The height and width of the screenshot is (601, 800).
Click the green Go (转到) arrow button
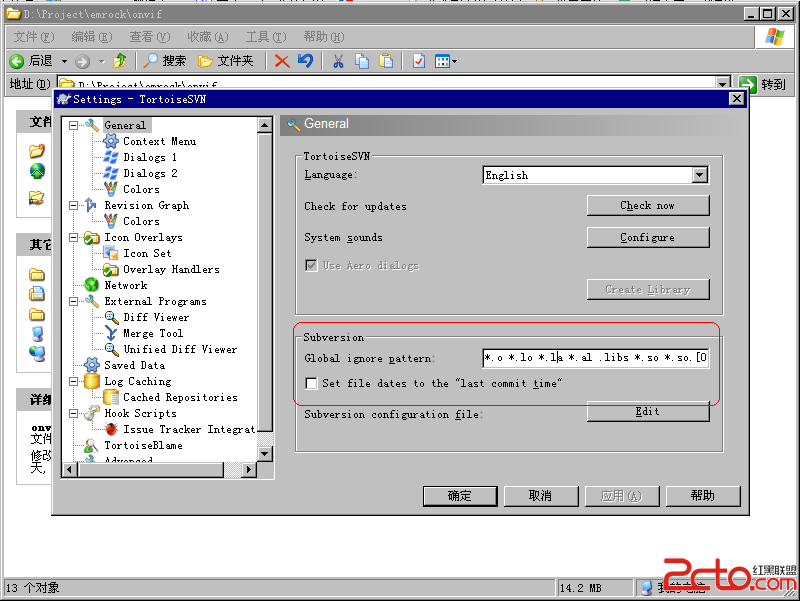747,84
